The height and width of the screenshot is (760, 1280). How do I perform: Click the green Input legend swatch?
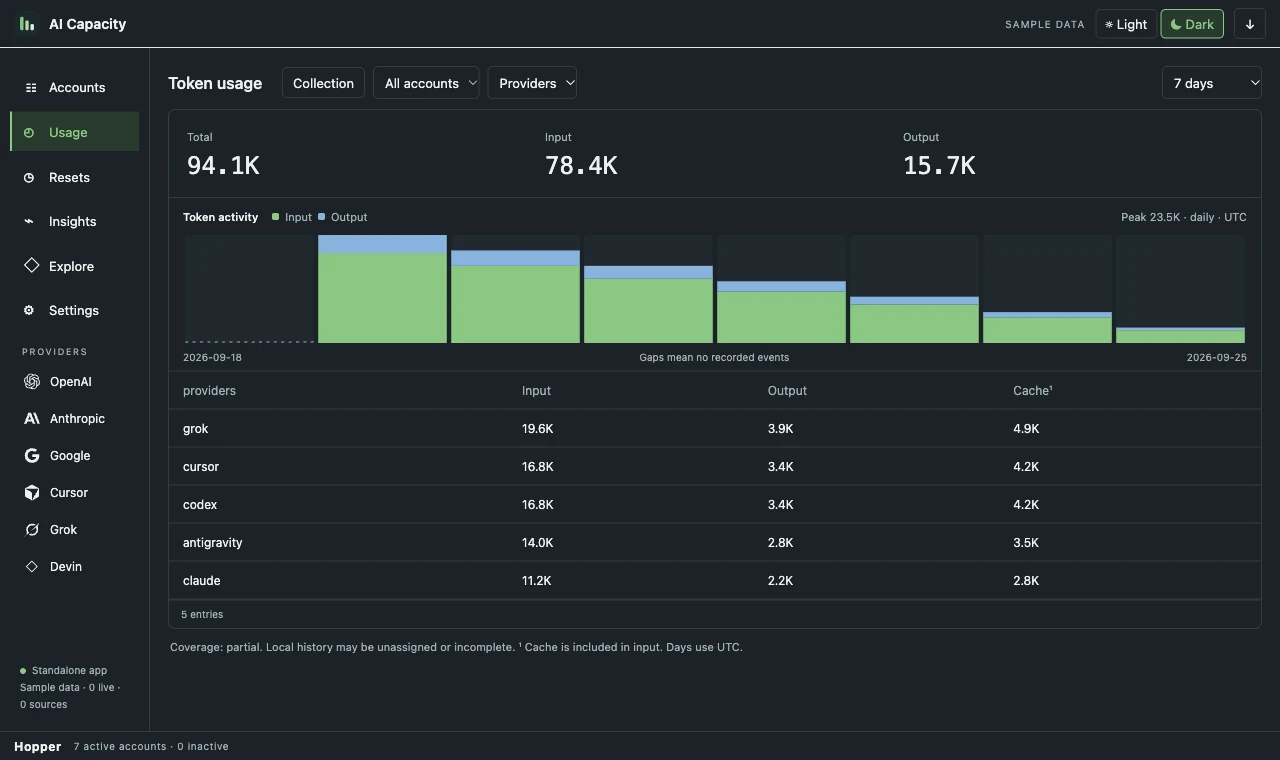coord(275,216)
